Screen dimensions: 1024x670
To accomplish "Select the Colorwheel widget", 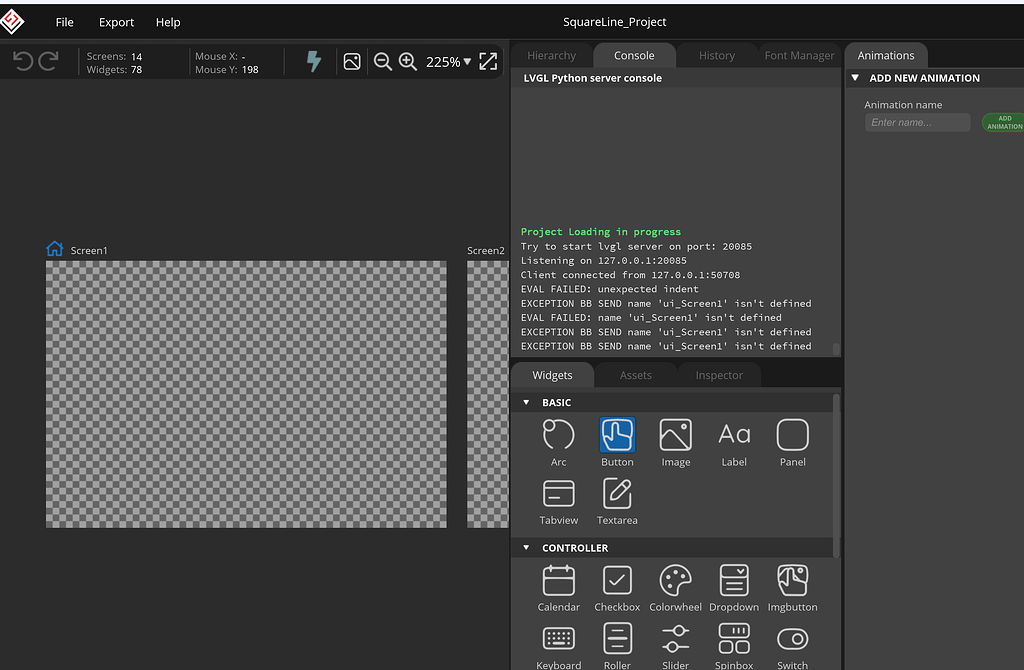I will pyautogui.click(x=675, y=588).
